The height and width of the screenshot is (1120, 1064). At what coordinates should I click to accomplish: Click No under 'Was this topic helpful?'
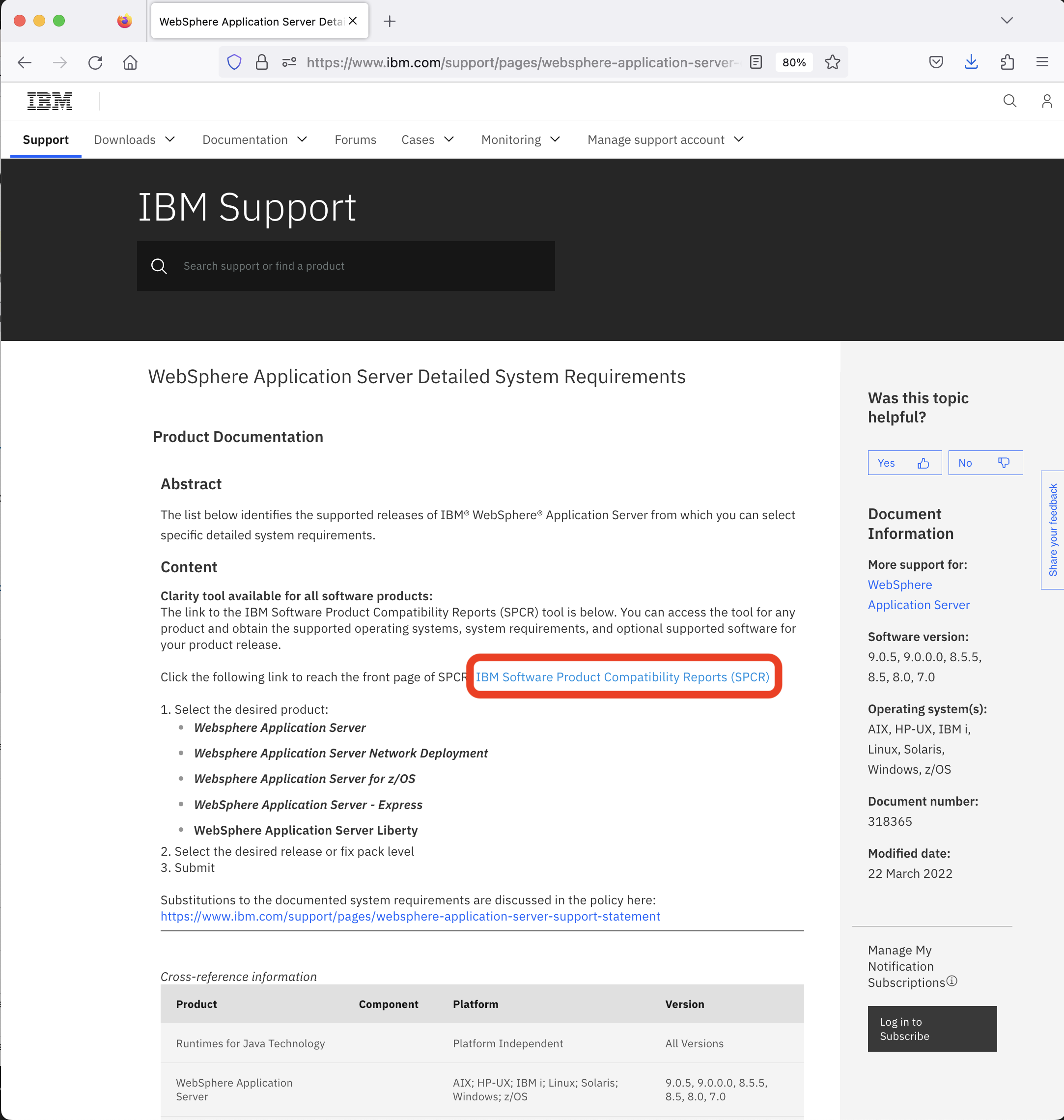[x=985, y=462]
